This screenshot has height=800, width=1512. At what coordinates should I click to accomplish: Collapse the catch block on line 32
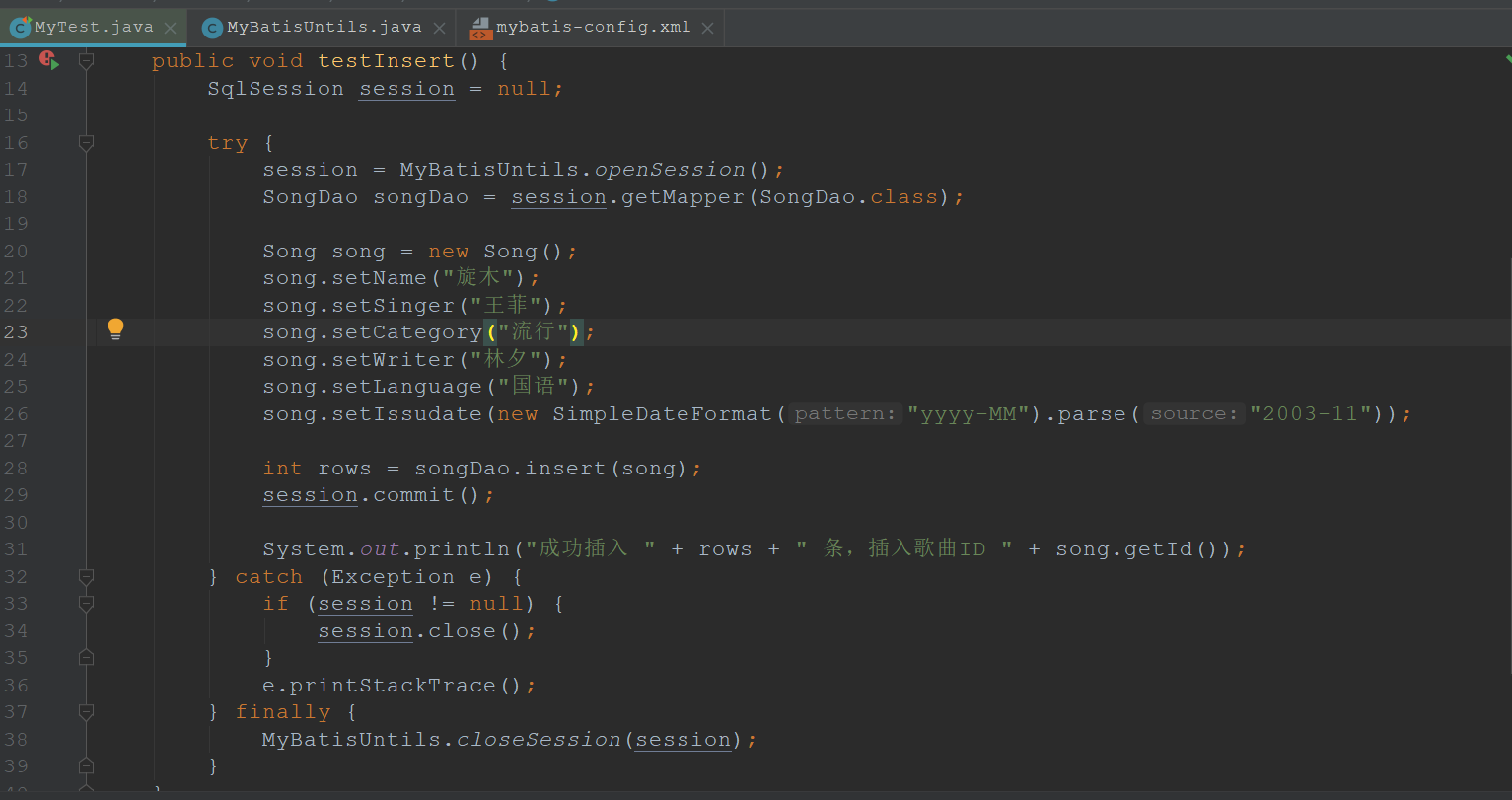tap(86, 576)
